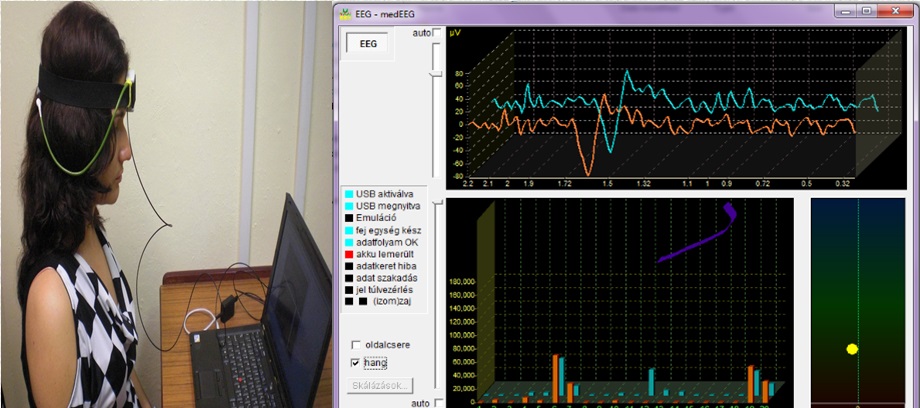
Task: Click the 180,000 axis value in spectrum chart
Action: pos(464,282)
